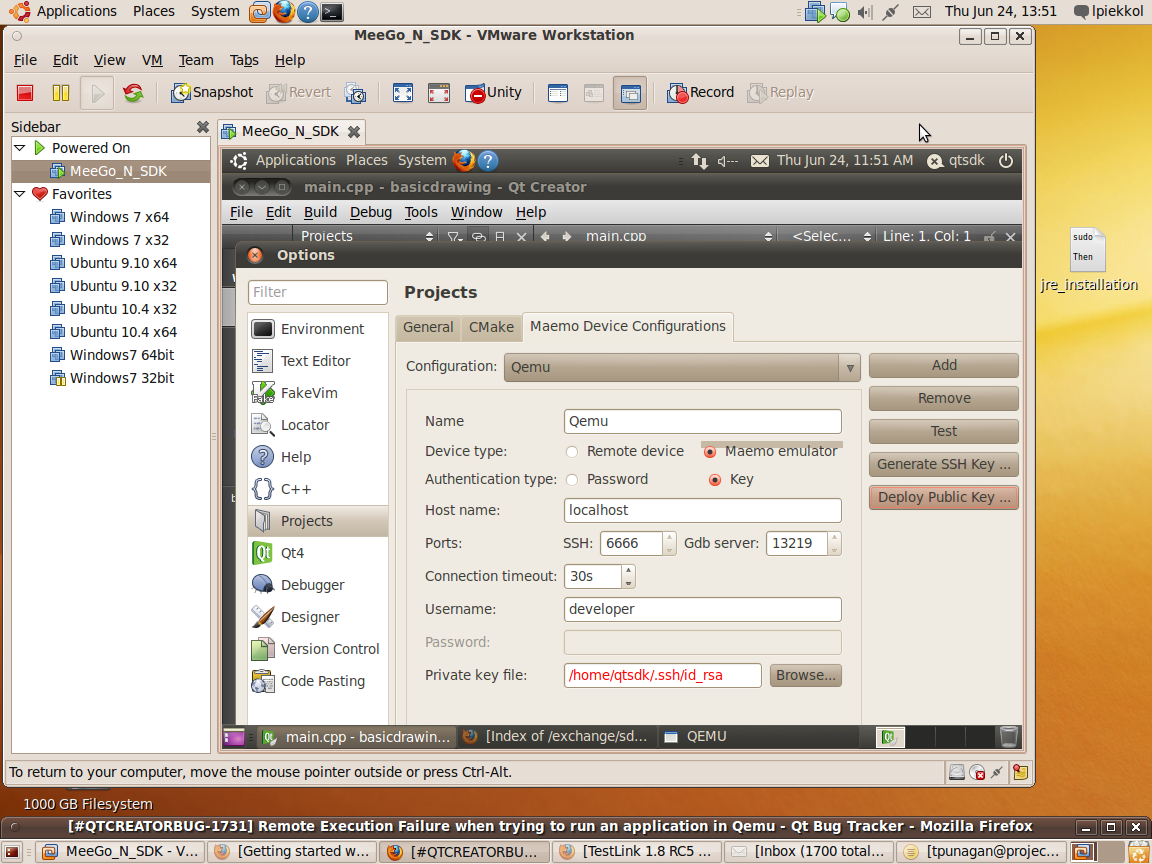Viewport: 1152px width, 864px height.
Task: Select the Maemo emulator device type
Action: tap(710, 452)
